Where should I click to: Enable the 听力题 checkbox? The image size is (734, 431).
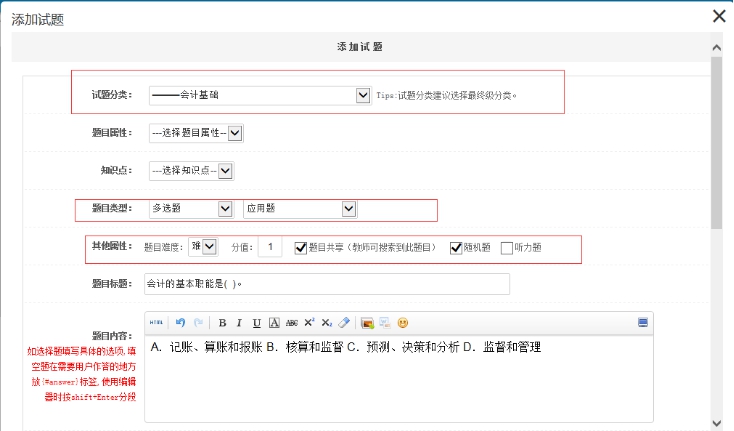[x=506, y=248]
